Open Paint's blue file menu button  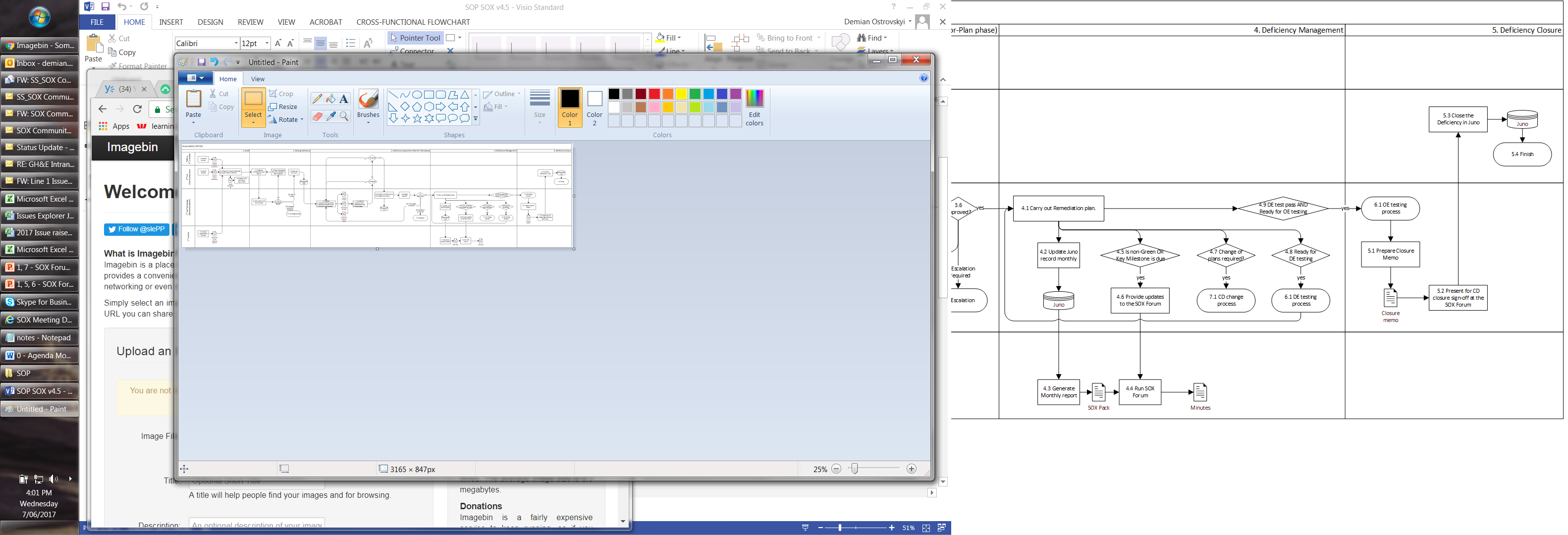point(195,78)
